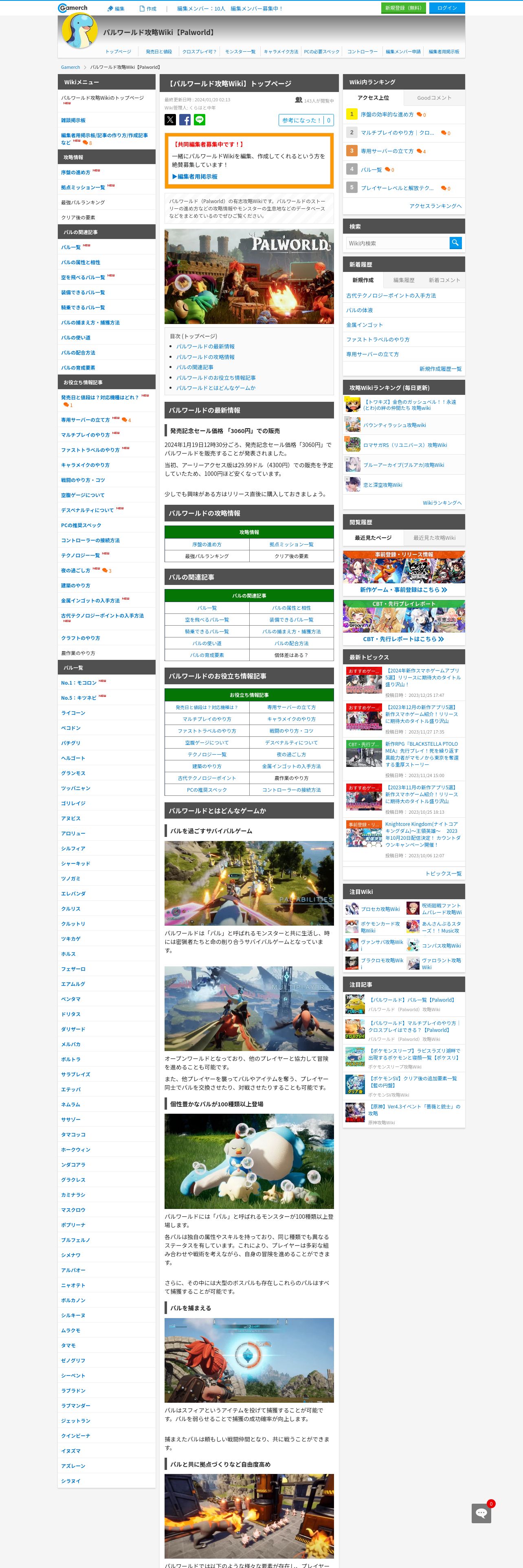
Task: Click the 新規登録（無料） green button
Action: click(403, 8)
